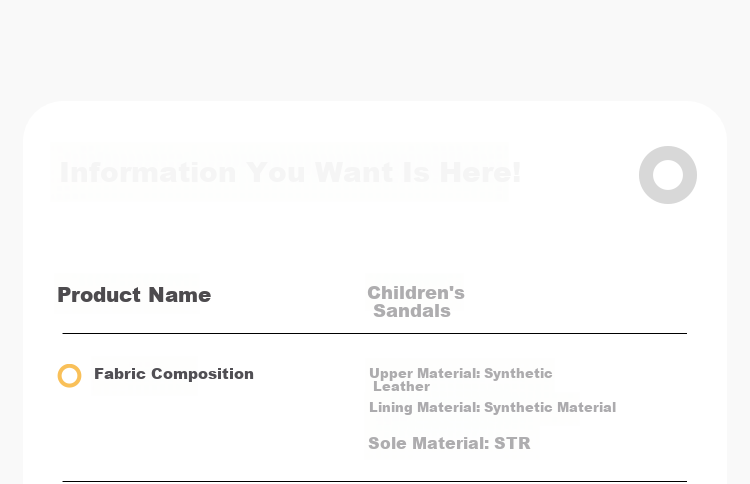Click the divider line below Sole Material

click(x=375, y=481)
